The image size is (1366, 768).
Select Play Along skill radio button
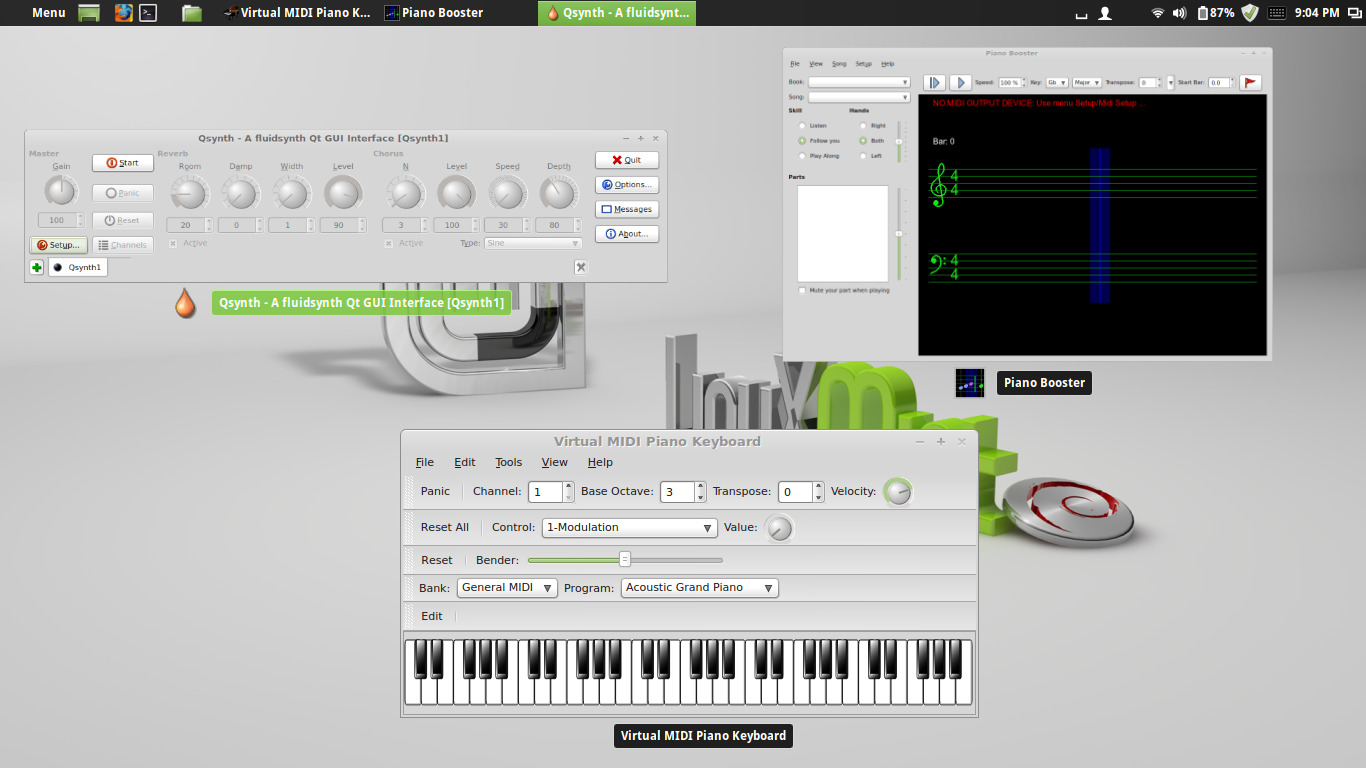(x=802, y=156)
